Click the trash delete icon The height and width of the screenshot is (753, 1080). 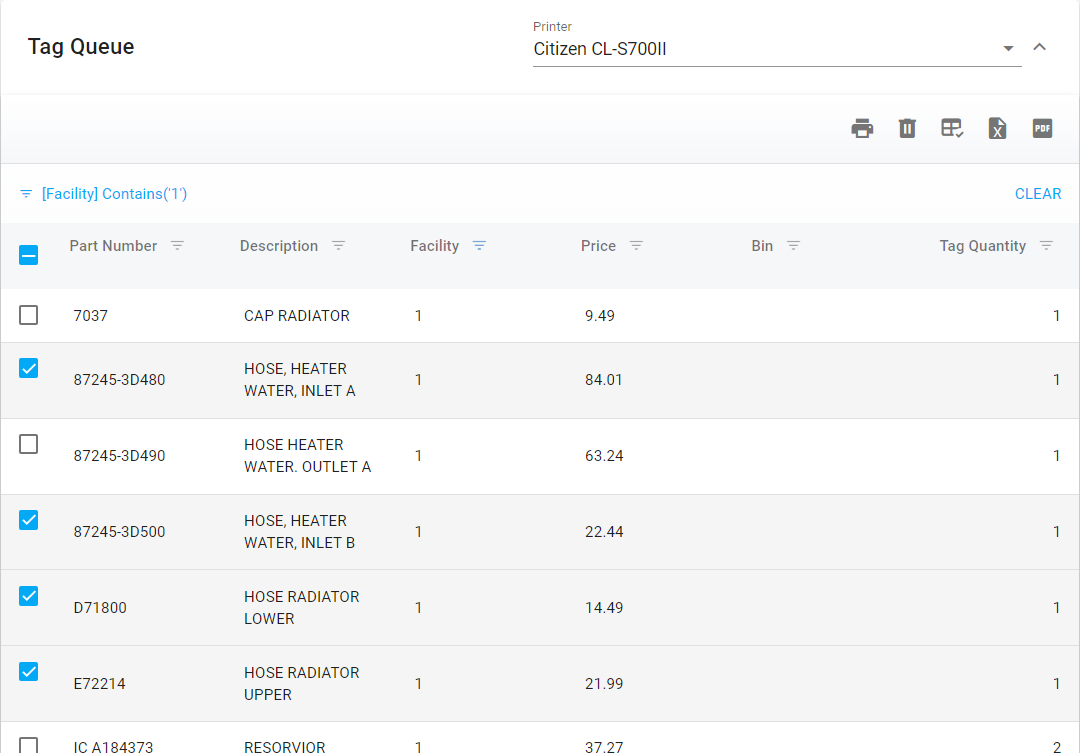[x=907, y=128]
